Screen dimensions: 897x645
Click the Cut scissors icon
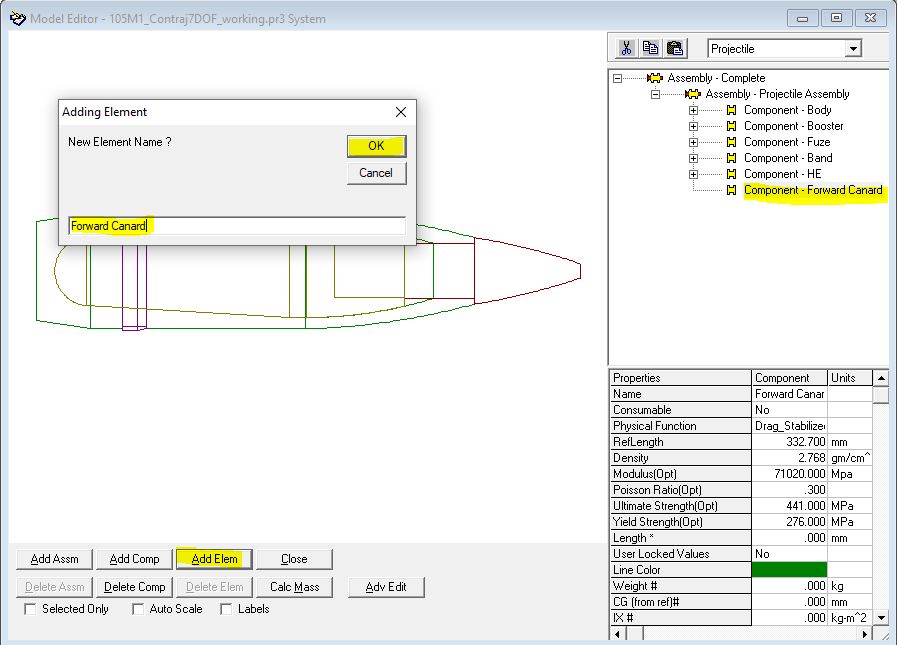(626, 48)
